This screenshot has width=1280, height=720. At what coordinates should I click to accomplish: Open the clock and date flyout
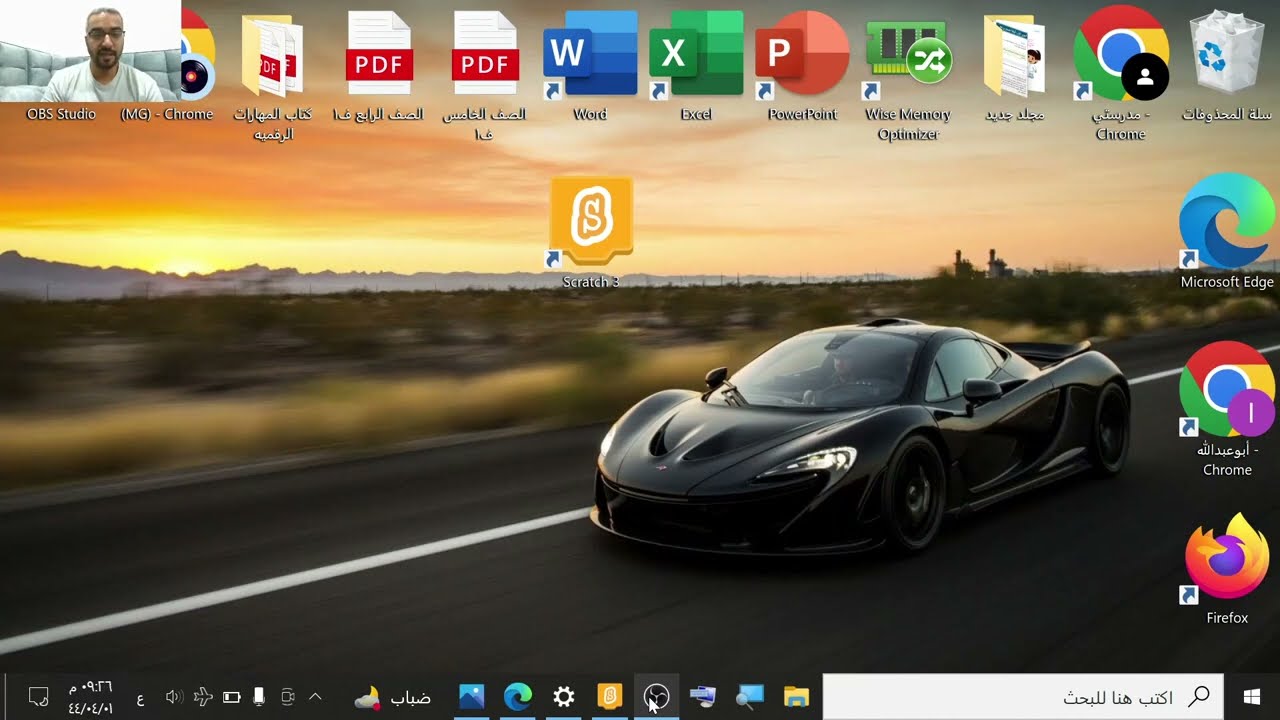(x=90, y=697)
